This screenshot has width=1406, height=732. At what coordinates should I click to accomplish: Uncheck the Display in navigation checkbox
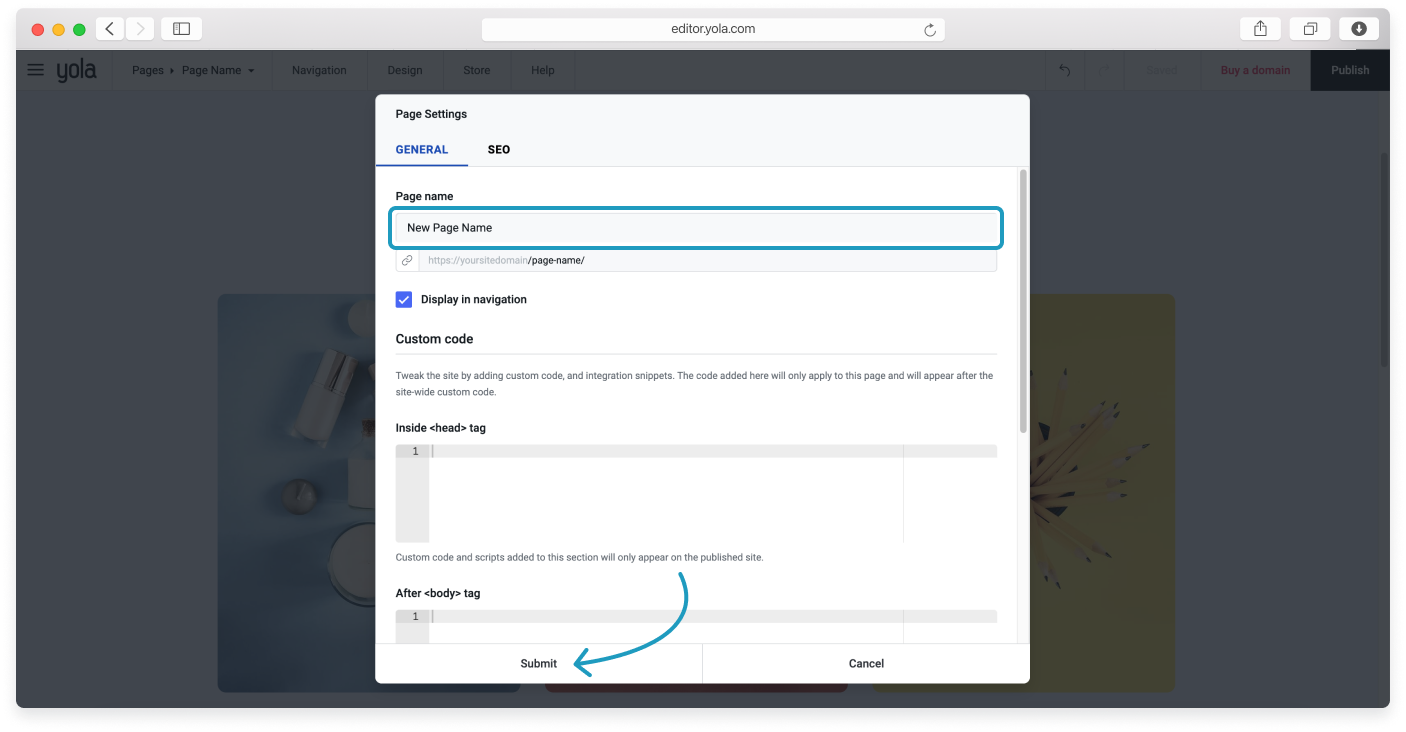tap(404, 299)
